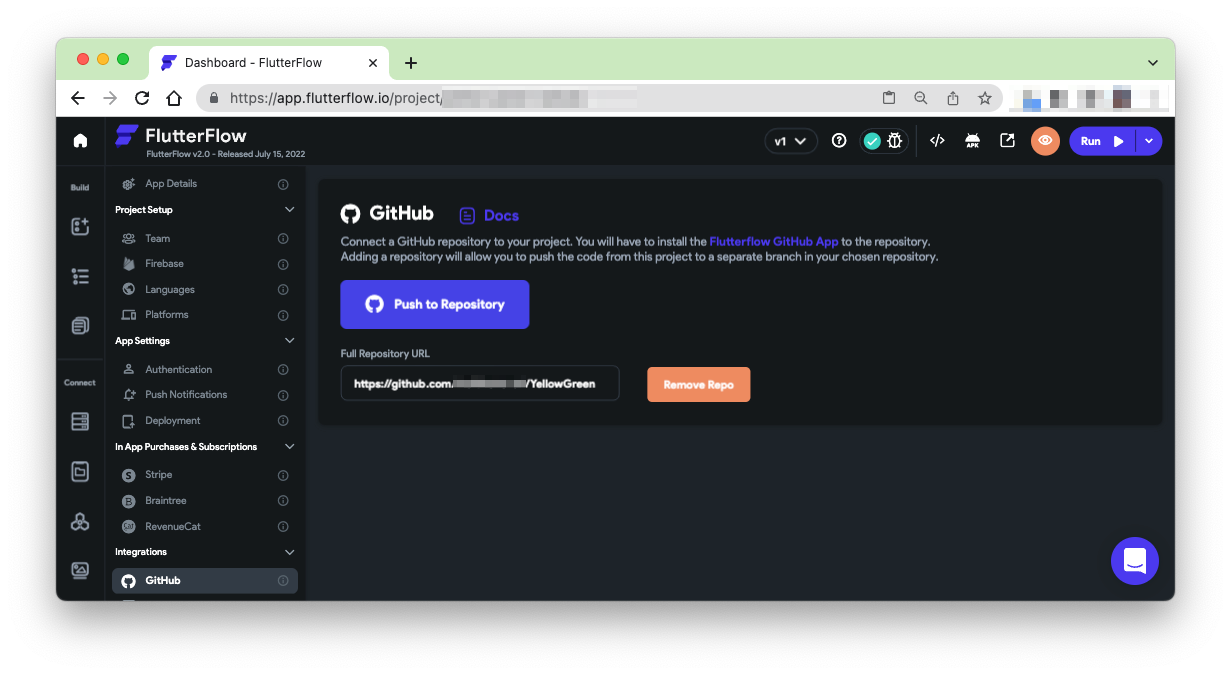1231x675 pixels.
Task: Download APK via Android icon
Action: pos(972,141)
